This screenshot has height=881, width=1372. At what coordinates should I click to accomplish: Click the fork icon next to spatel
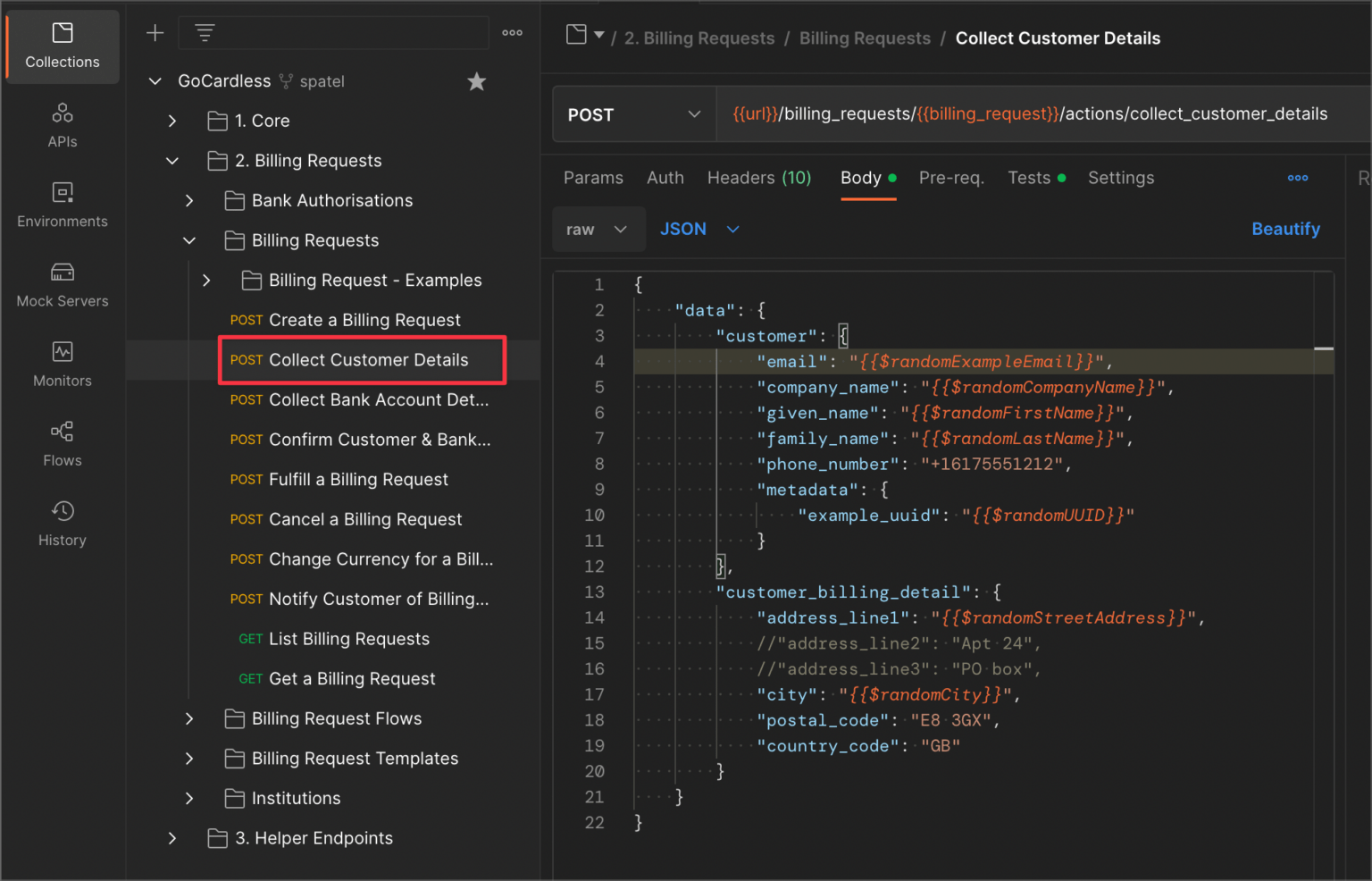[286, 81]
